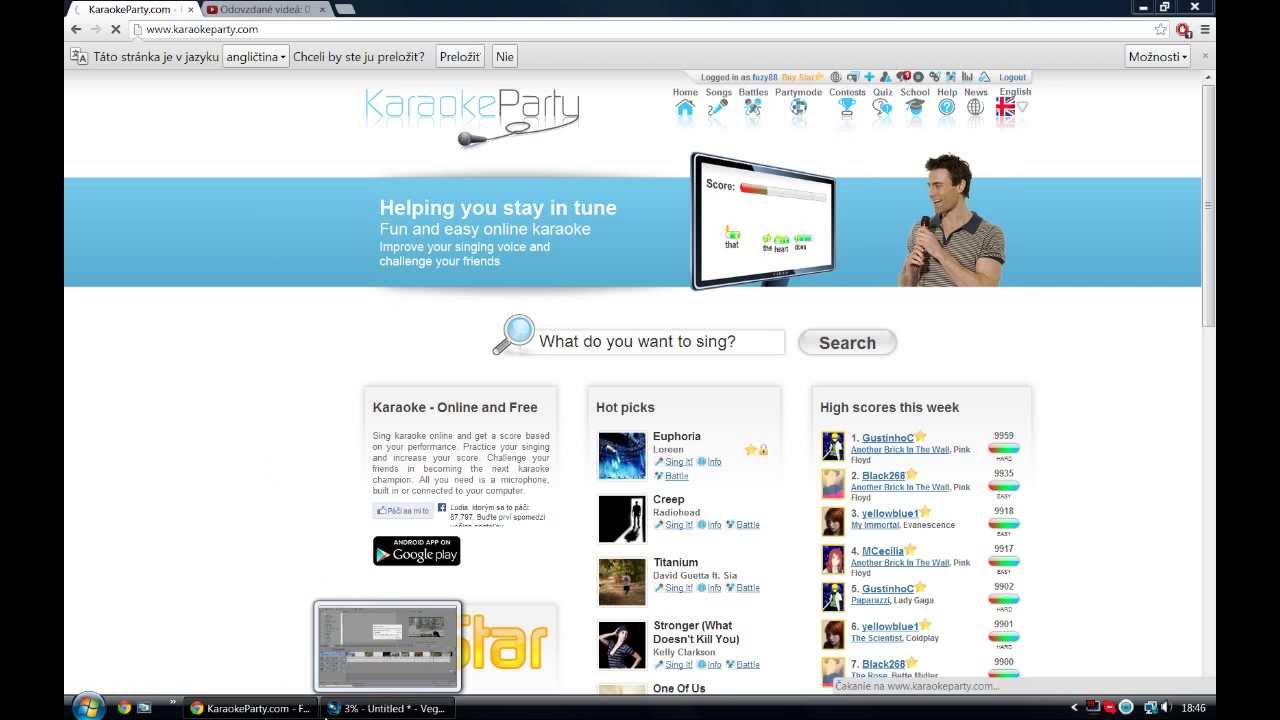Open the Euphoria album thumbnail
This screenshot has height=720, width=1280.
622,456
